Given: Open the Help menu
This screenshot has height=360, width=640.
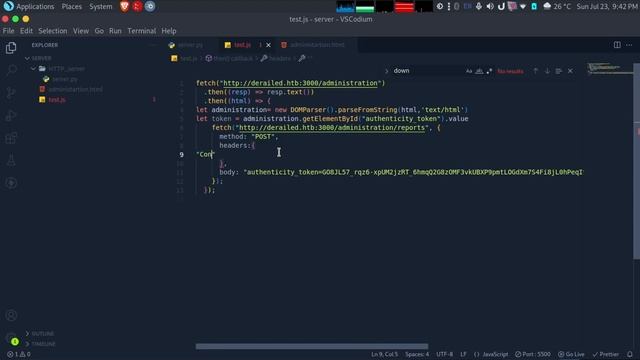Looking at the screenshot, I should [169, 31].
